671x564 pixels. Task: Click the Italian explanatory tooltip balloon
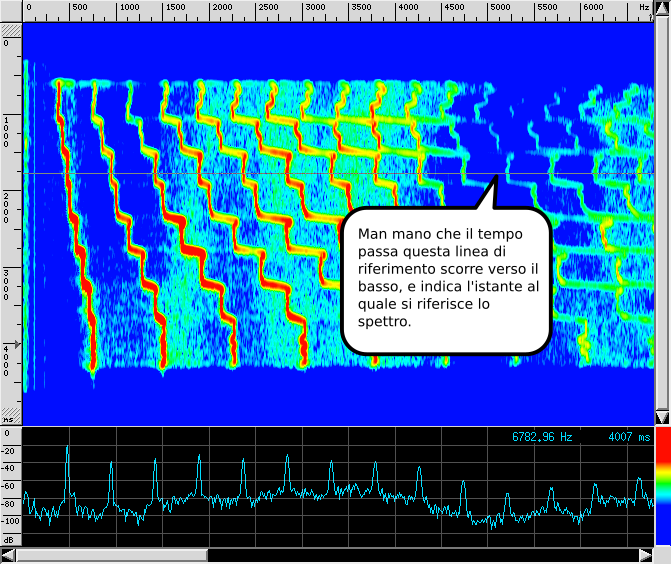click(446, 280)
